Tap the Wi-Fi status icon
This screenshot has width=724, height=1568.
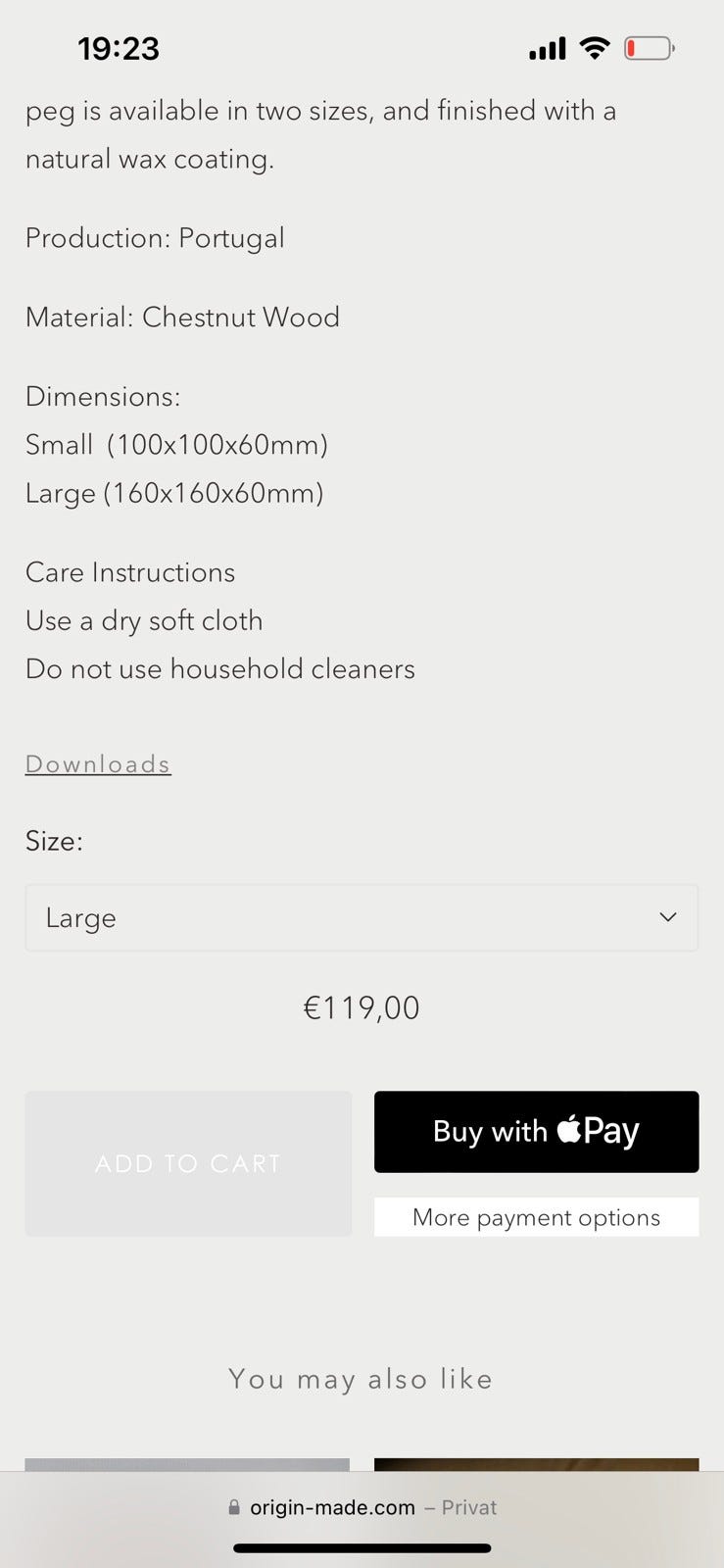(594, 47)
